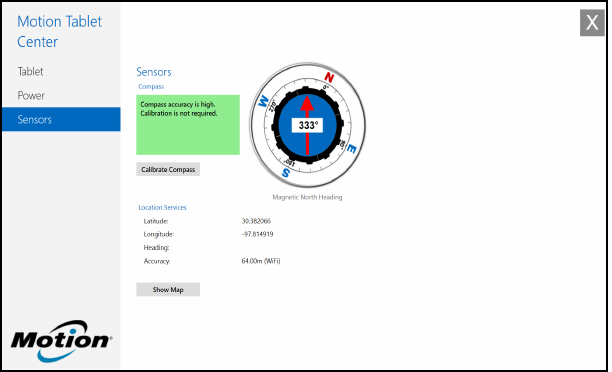612x372 pixels.
Task: Click the Show Map button
Action: 168,290
